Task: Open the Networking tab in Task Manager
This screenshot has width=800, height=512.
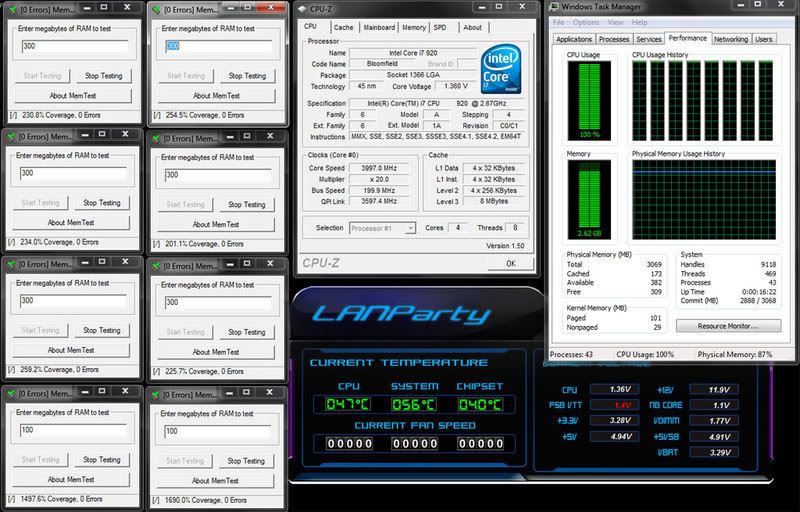Action: coord(731,39)
